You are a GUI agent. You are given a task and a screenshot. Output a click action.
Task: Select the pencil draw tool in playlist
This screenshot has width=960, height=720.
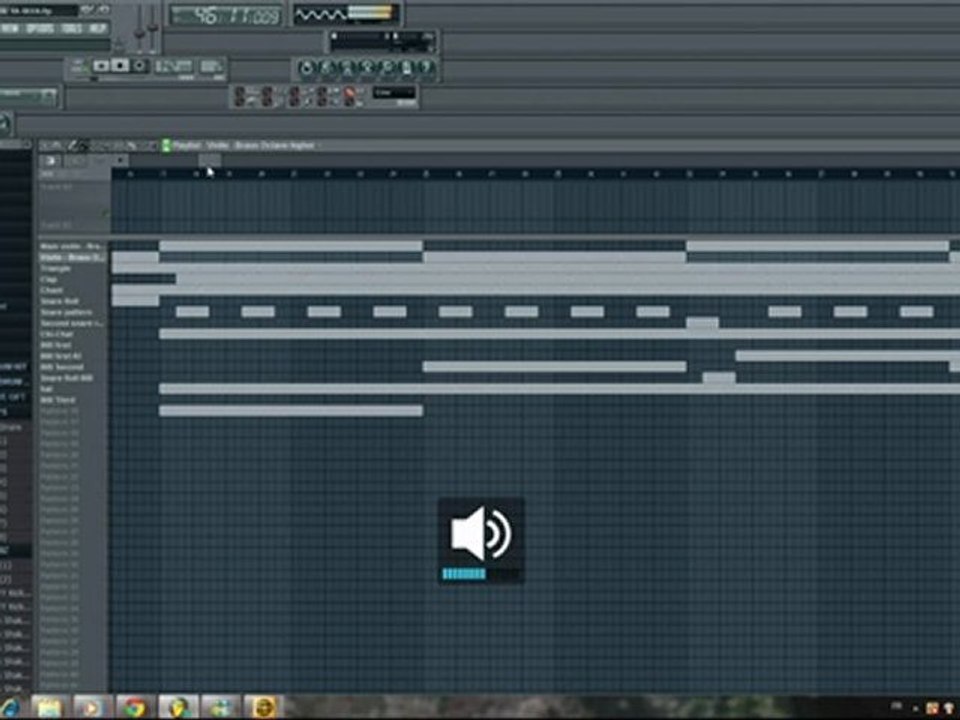(x=73, y=145)
